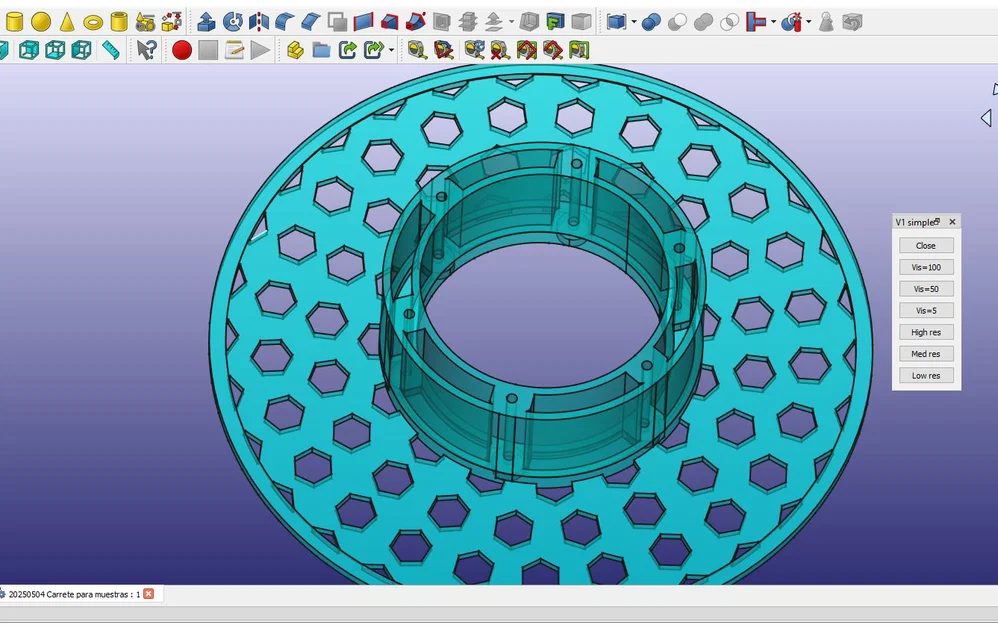Click the High res button
The image size is (998, 625).
pyautogui.click(x=926, y=332)
